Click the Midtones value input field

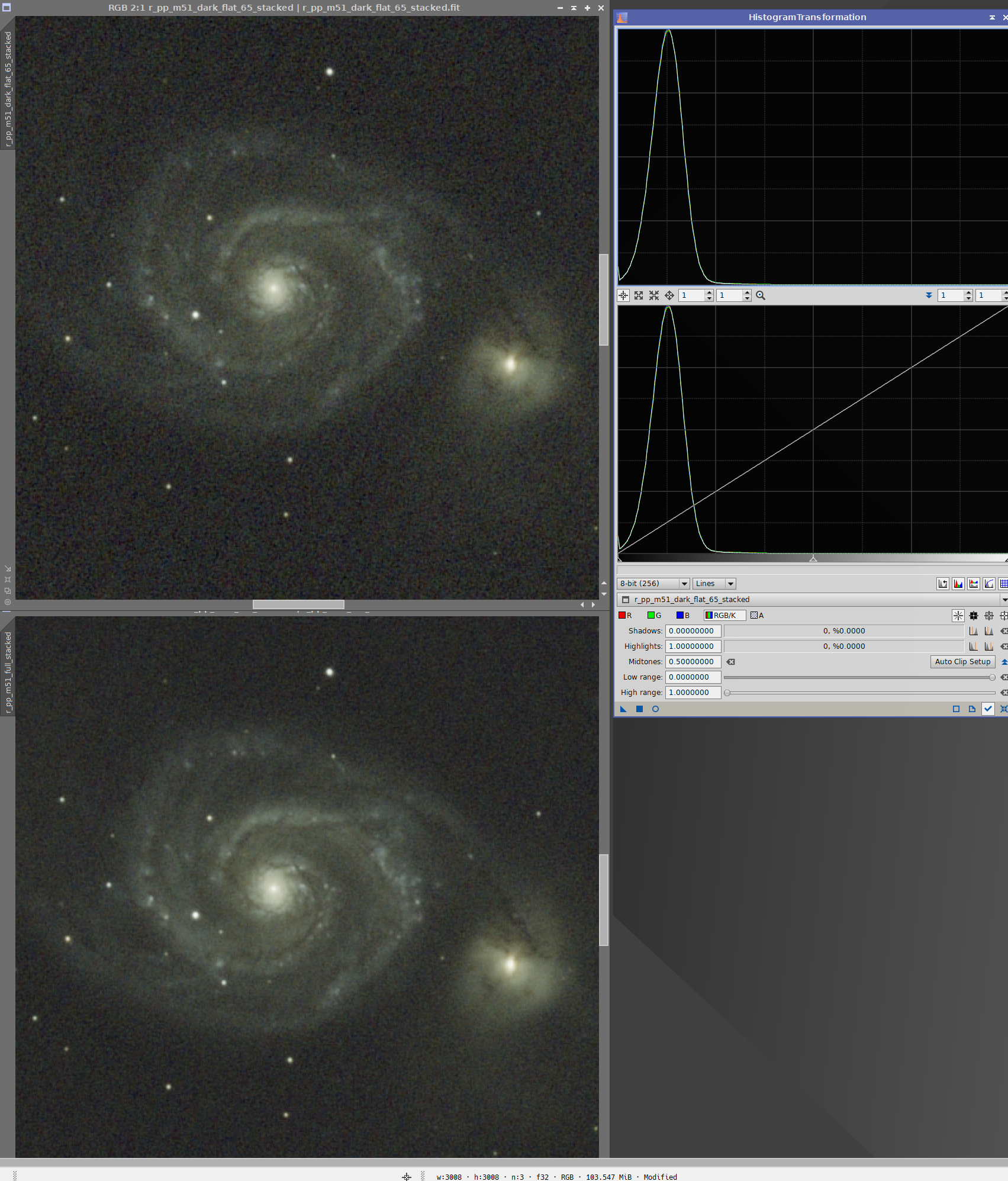coord(693,662)
